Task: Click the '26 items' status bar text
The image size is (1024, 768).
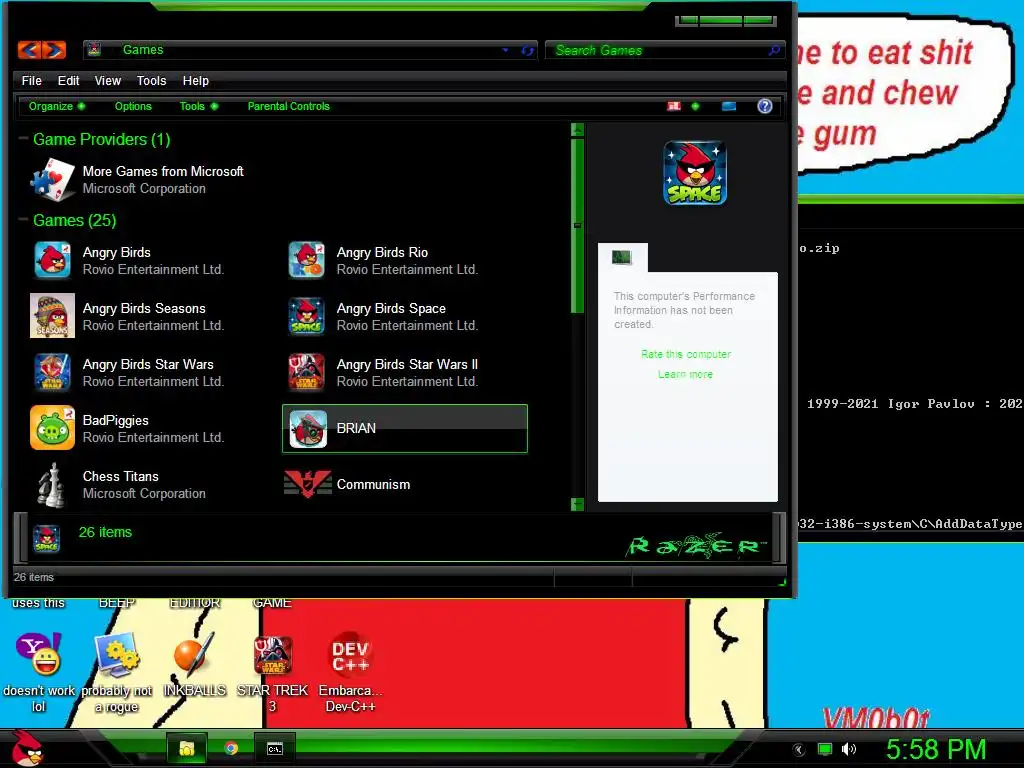Action: click(34, 577)
